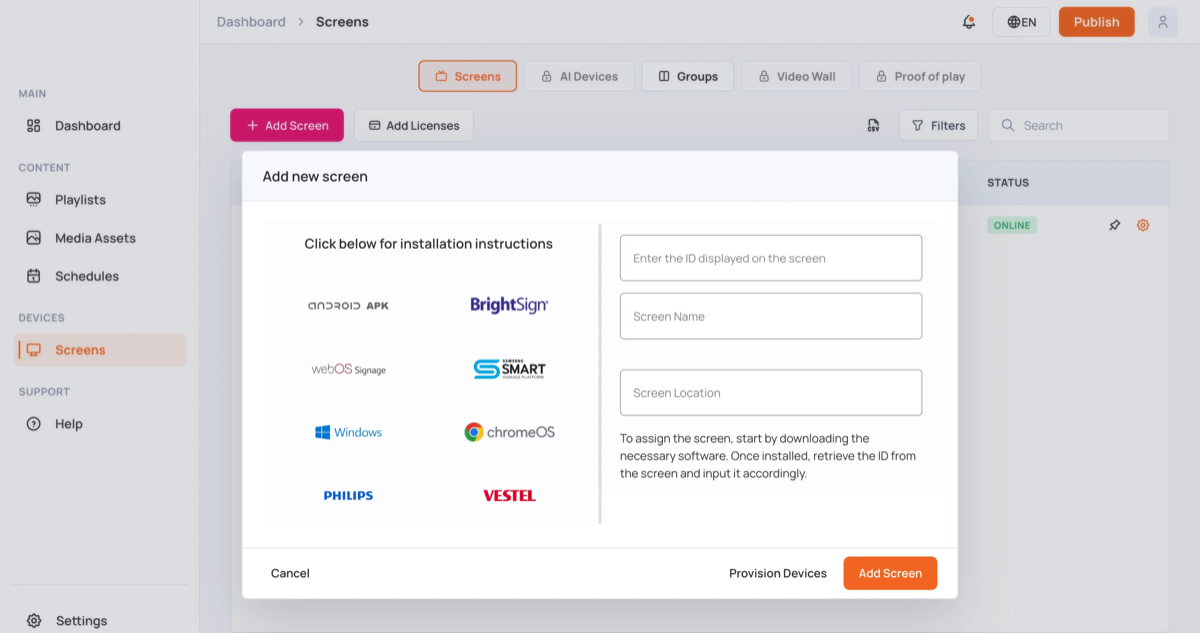Open webOS Signage installation instructions
Image resolution: width=1200 pixels, height=633 pixels.
tap(348, 369)
